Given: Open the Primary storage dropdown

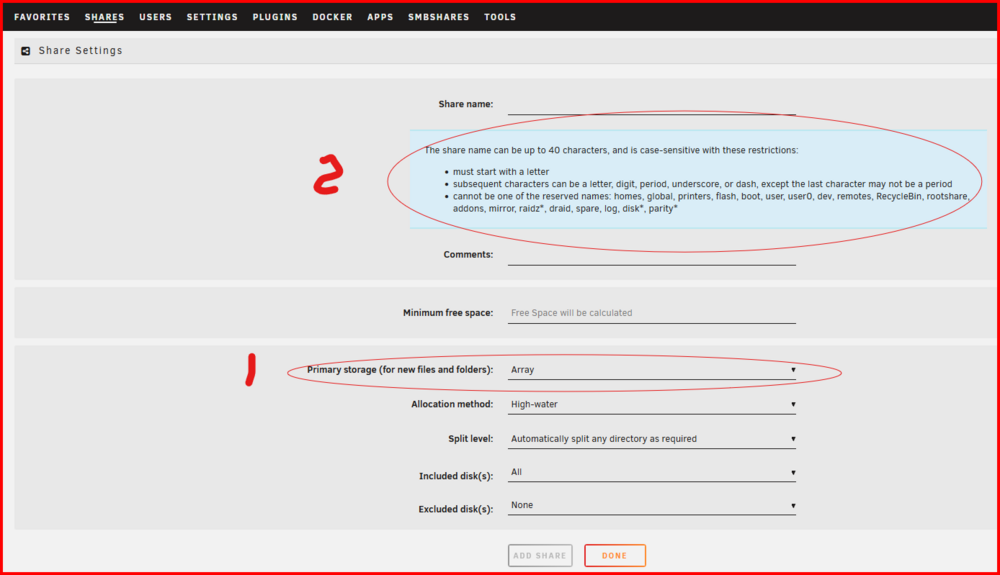Looking at the screenshot, I should tap(652, 370).
